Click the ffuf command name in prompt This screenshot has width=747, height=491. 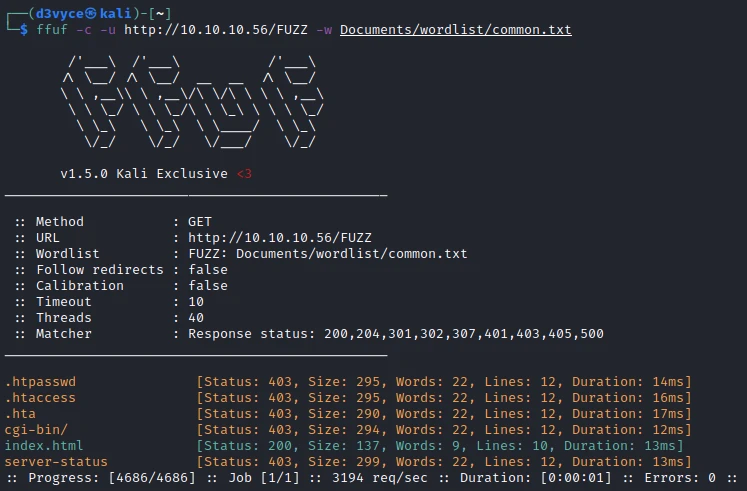[52, 30]
